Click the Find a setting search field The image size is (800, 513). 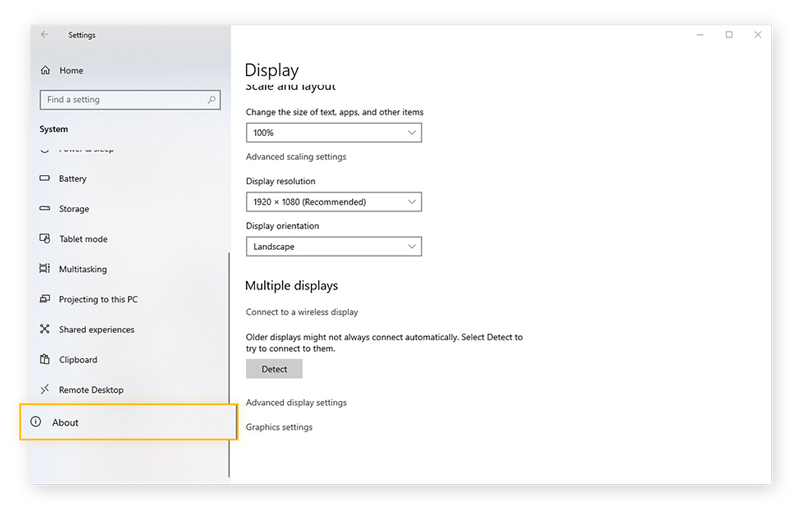pyautogui.click(x=122, y=100)
